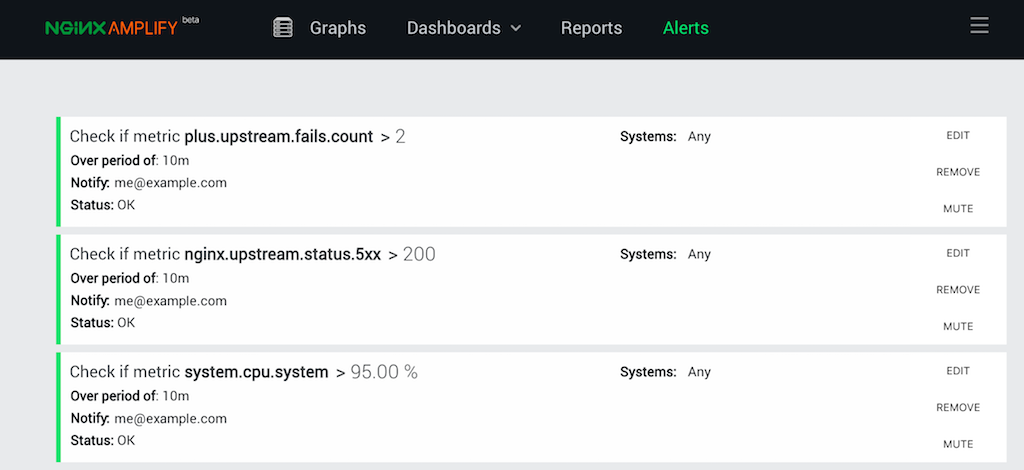This screenshot has width=1024, height=470.
Task: Mute the nginx.upstream.status.5xx alert
Action: [958, 327]
